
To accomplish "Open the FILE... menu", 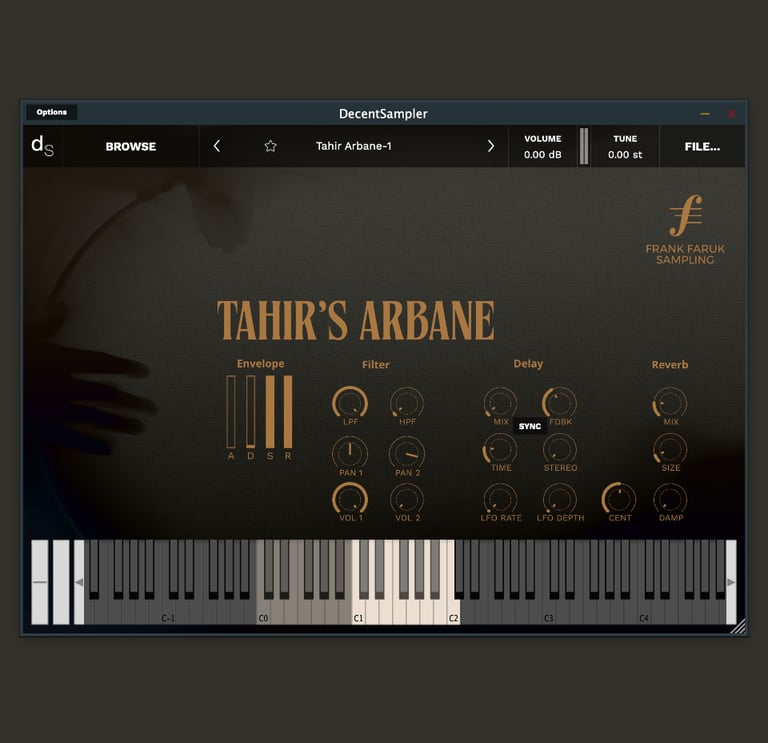I will [702, 146].
